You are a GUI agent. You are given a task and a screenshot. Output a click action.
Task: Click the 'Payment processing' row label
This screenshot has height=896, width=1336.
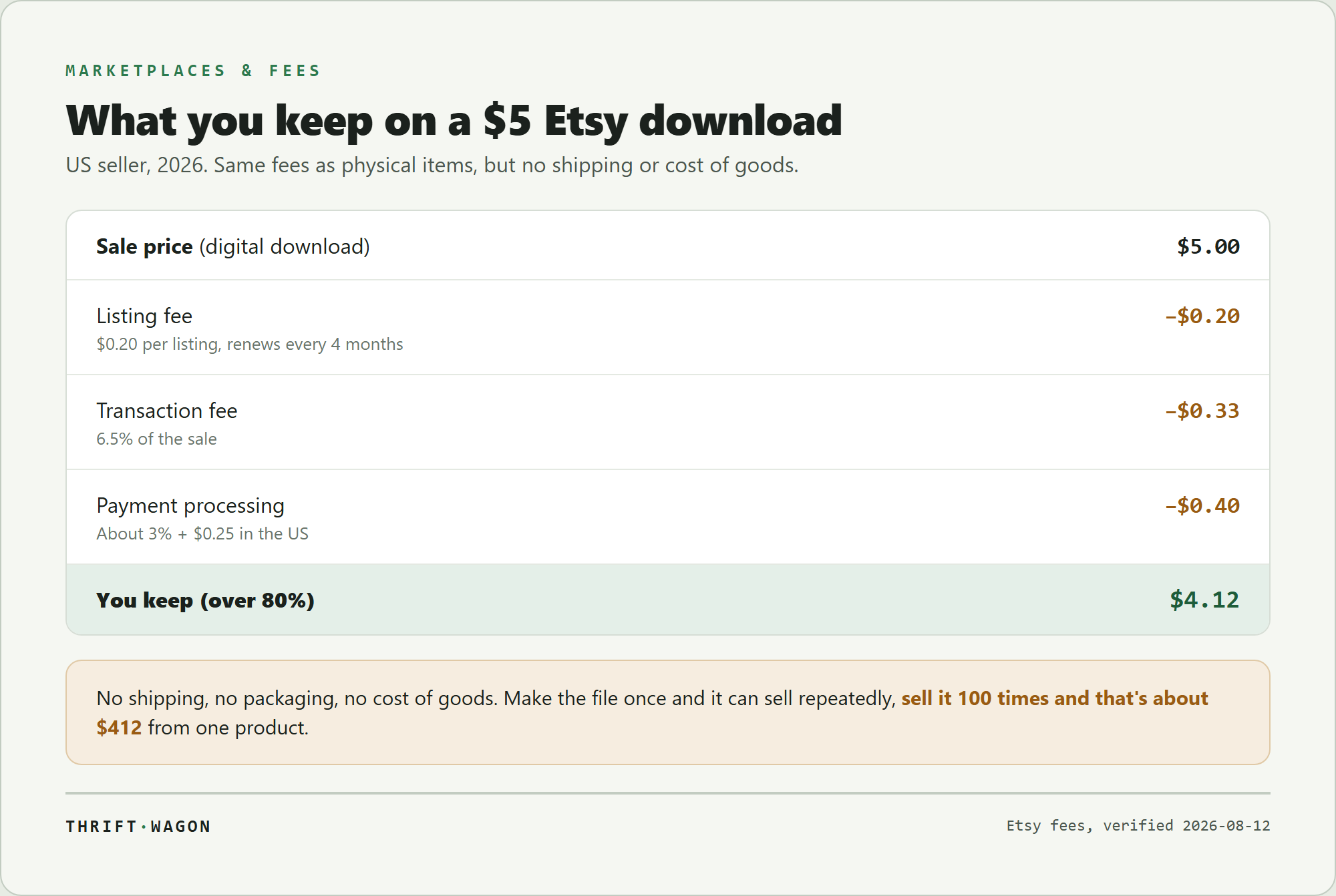(x=190, y=505)
